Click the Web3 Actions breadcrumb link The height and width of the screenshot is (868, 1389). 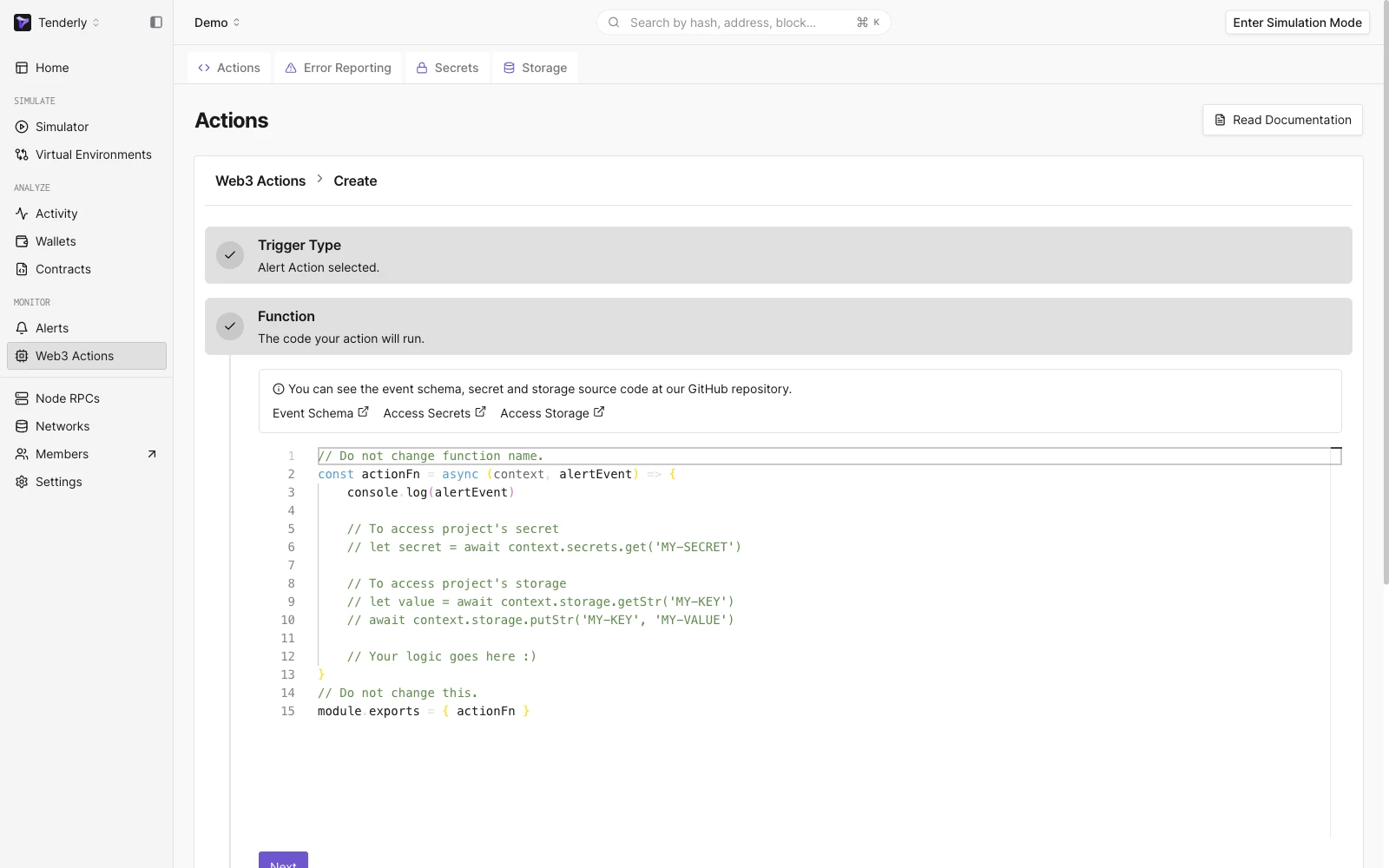point(260,181)
